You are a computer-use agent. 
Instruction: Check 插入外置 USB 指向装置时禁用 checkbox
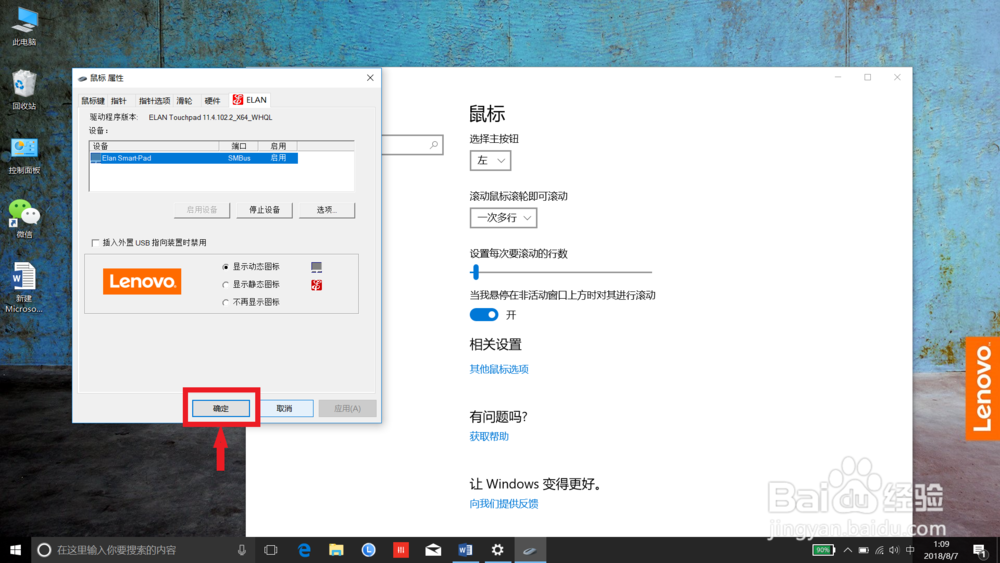[x=95, y=243]
